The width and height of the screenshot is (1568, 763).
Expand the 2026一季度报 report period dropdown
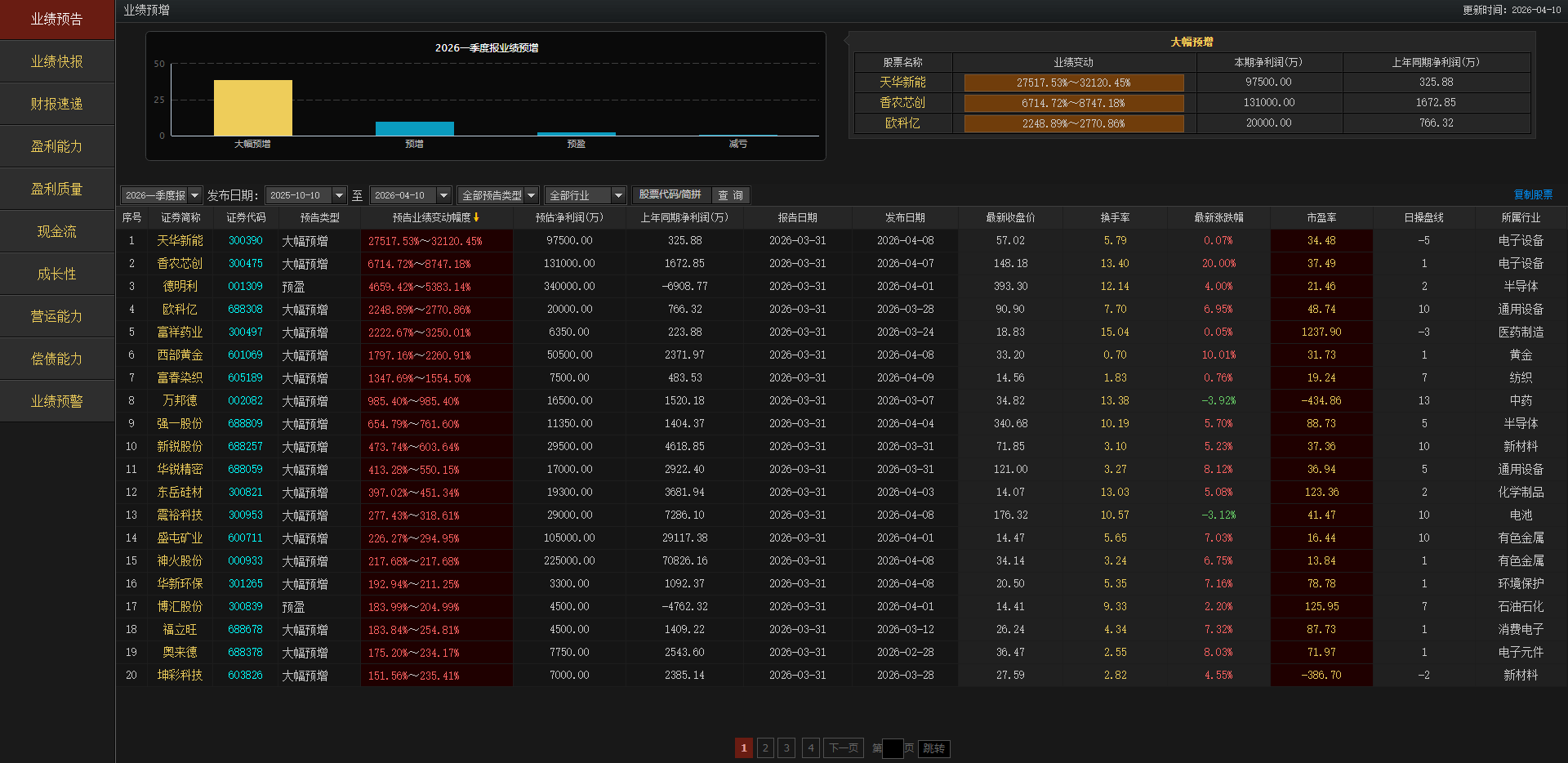tap(161, 195)
